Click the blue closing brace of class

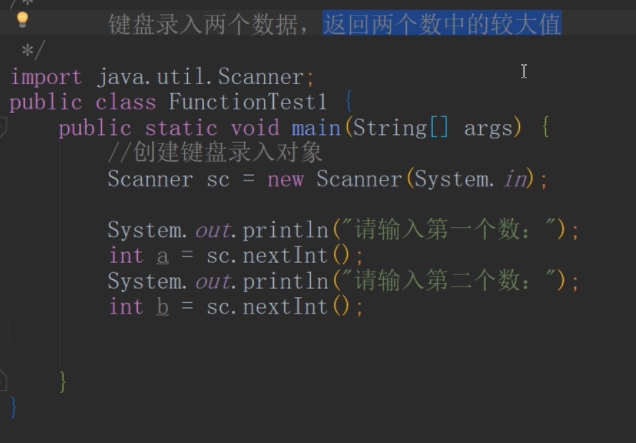click(x=13, y=406)
